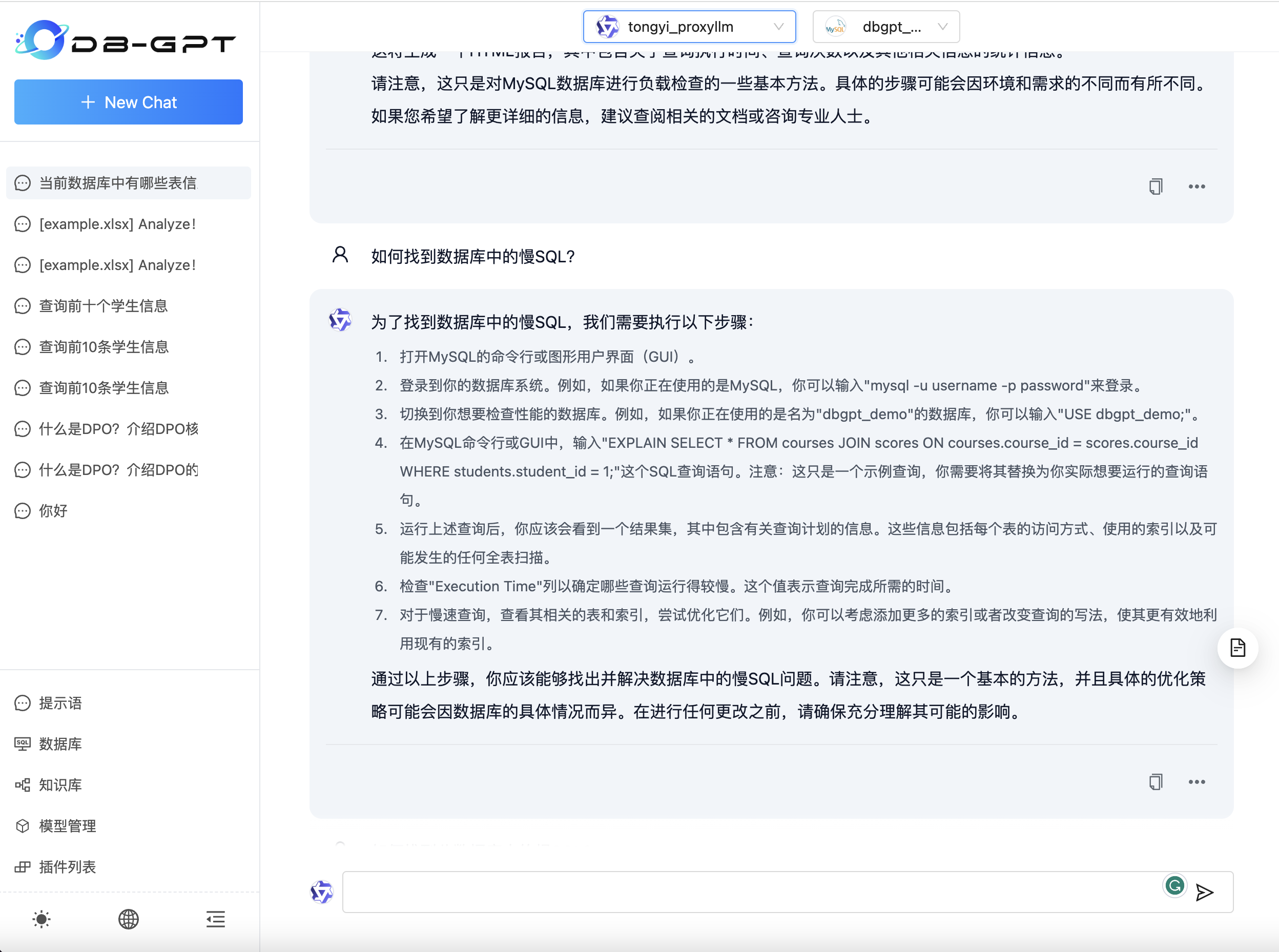This screenshot has height=952, width=1279.
Task: Copy the slow SQL answer text
Action: click(1155, 782)
